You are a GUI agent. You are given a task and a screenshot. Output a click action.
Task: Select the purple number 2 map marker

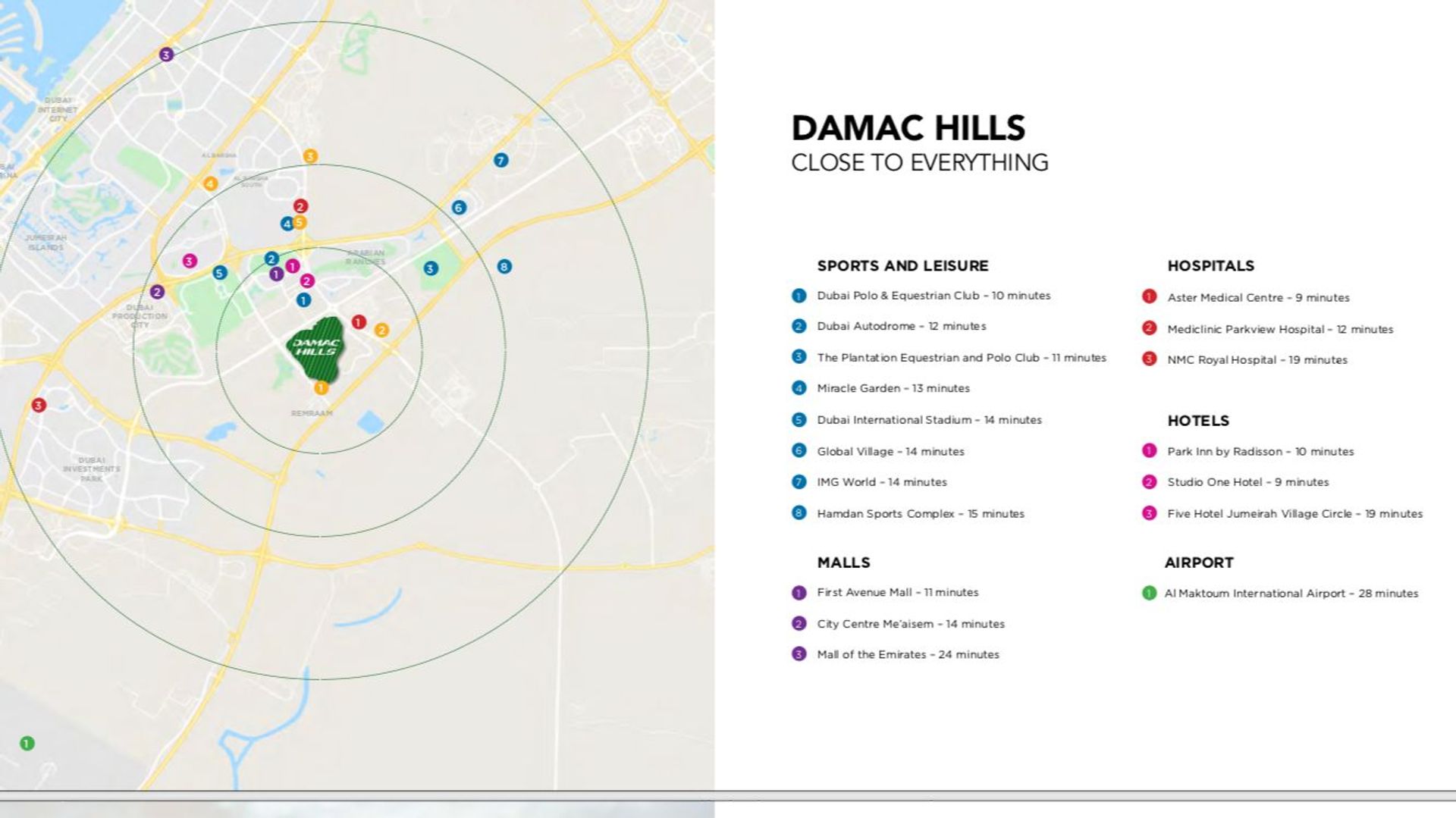pyautogui.click(x=157, y=292)
